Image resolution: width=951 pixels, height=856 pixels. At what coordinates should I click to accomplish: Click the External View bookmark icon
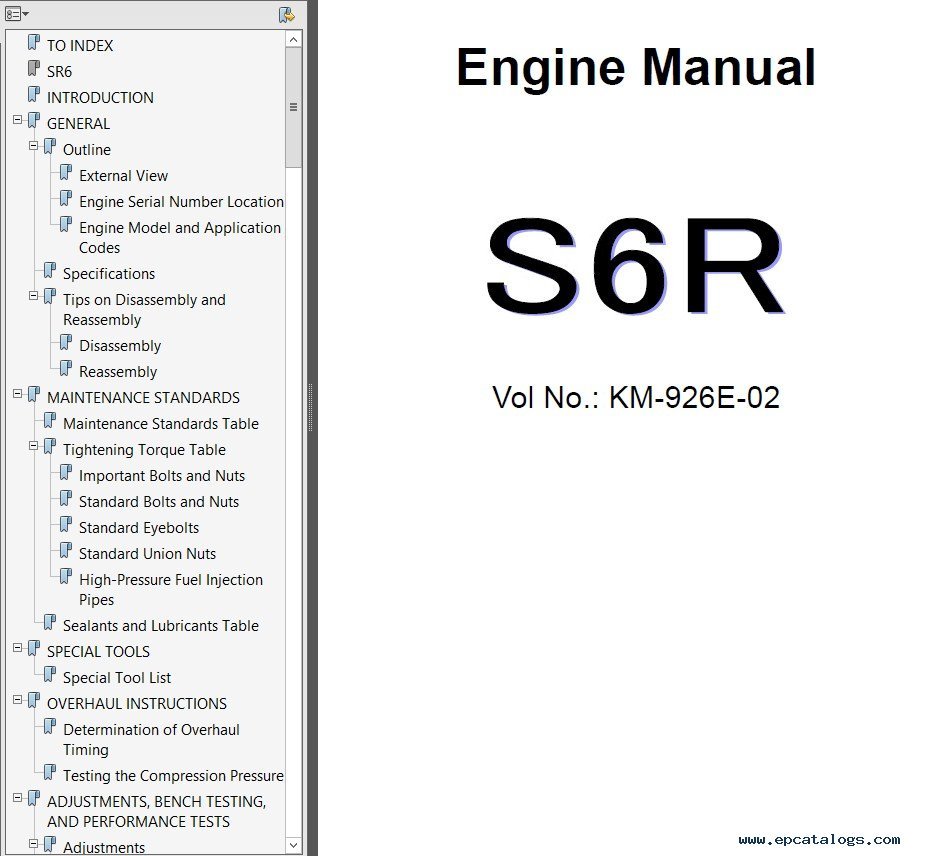(66, 173)
